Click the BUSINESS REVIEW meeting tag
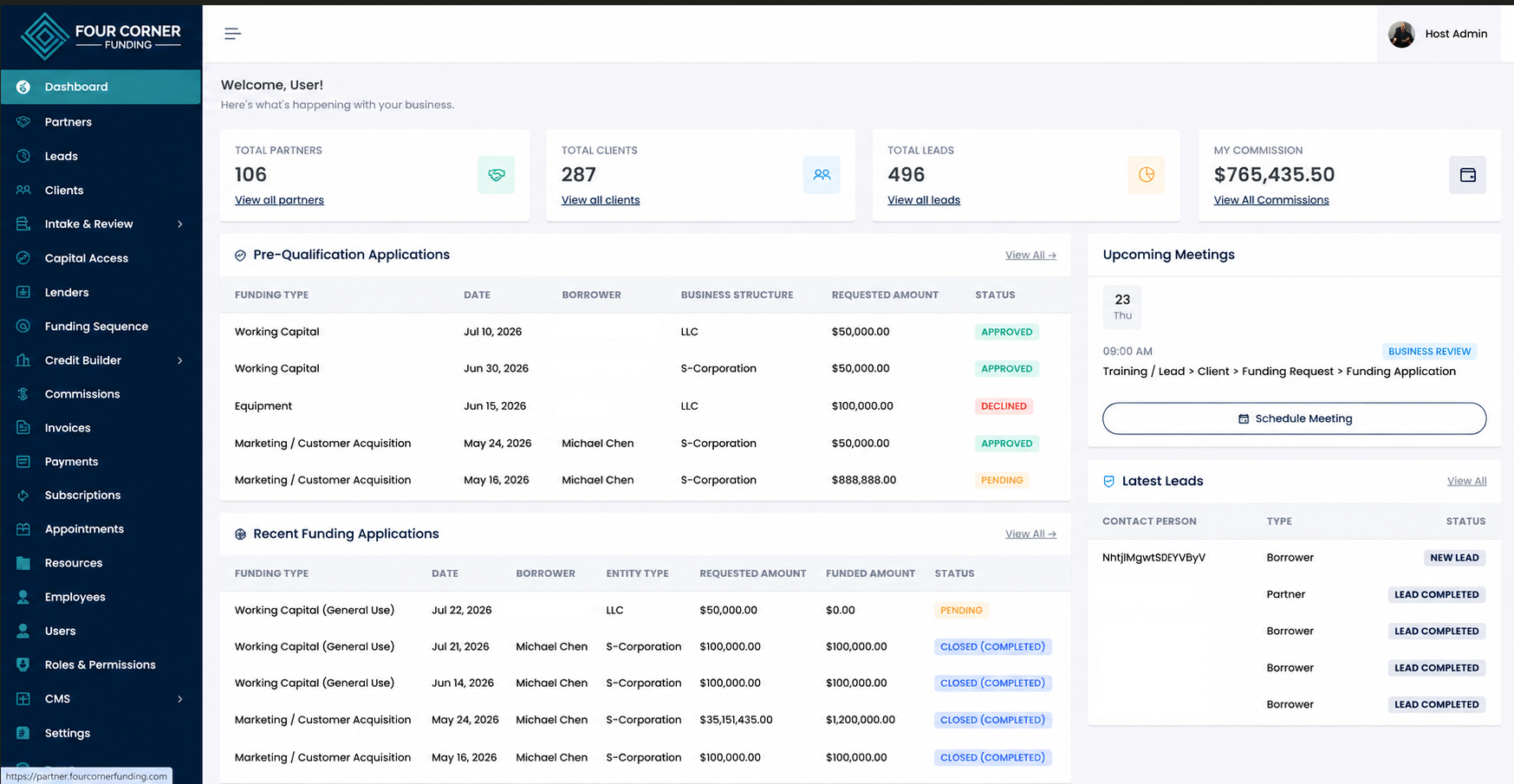 pos(1429,352)
